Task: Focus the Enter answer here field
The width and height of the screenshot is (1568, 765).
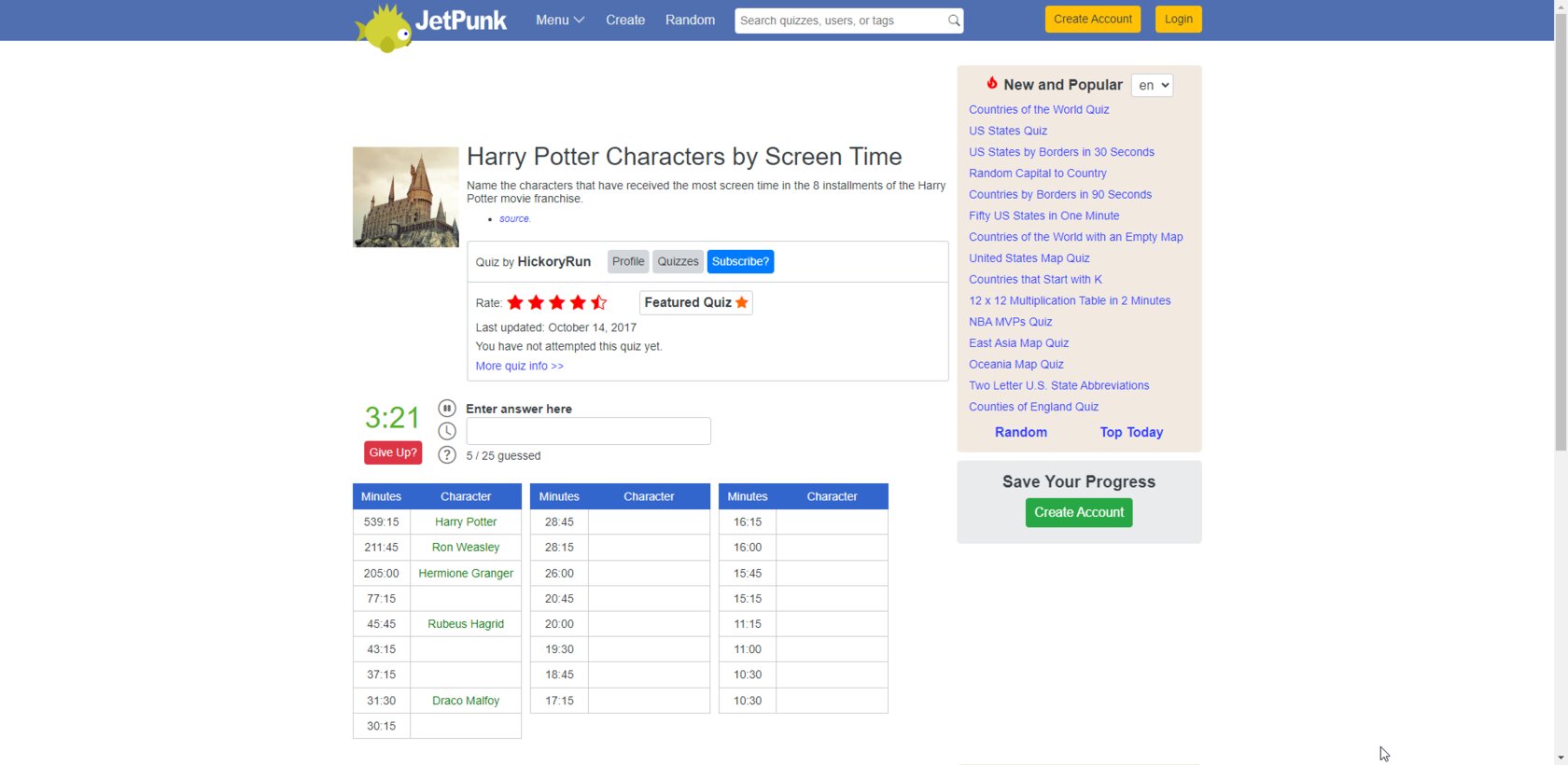Action: (x=588, y=431)
